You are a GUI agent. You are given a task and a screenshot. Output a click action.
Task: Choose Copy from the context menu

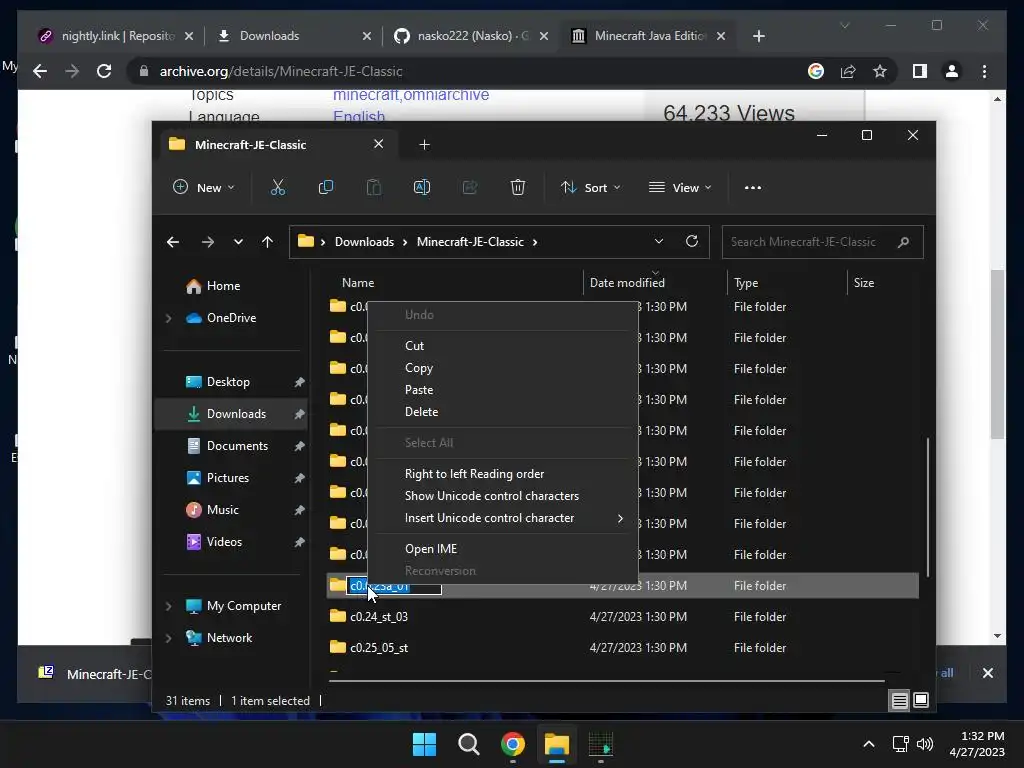click(503, 368)
